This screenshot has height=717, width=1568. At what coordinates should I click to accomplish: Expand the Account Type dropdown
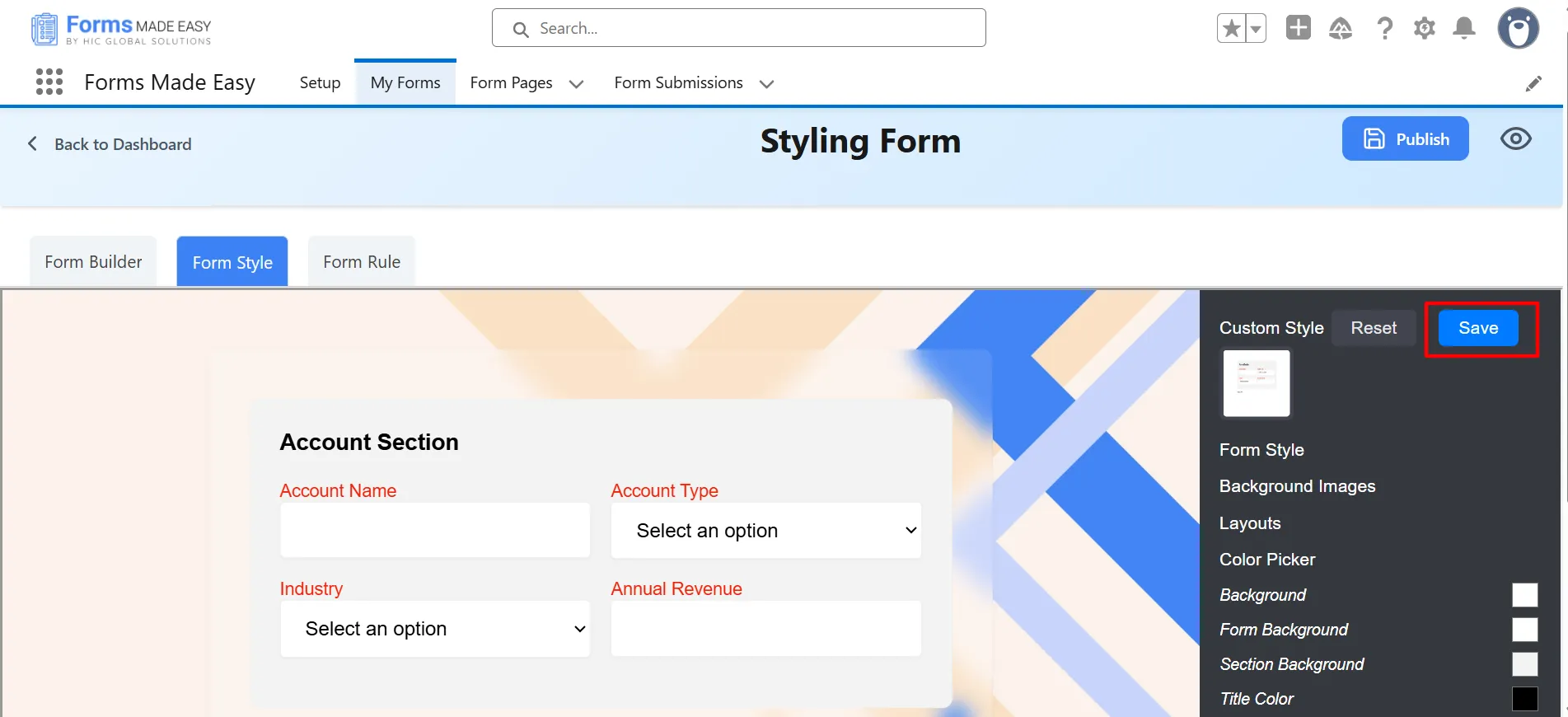765,531
